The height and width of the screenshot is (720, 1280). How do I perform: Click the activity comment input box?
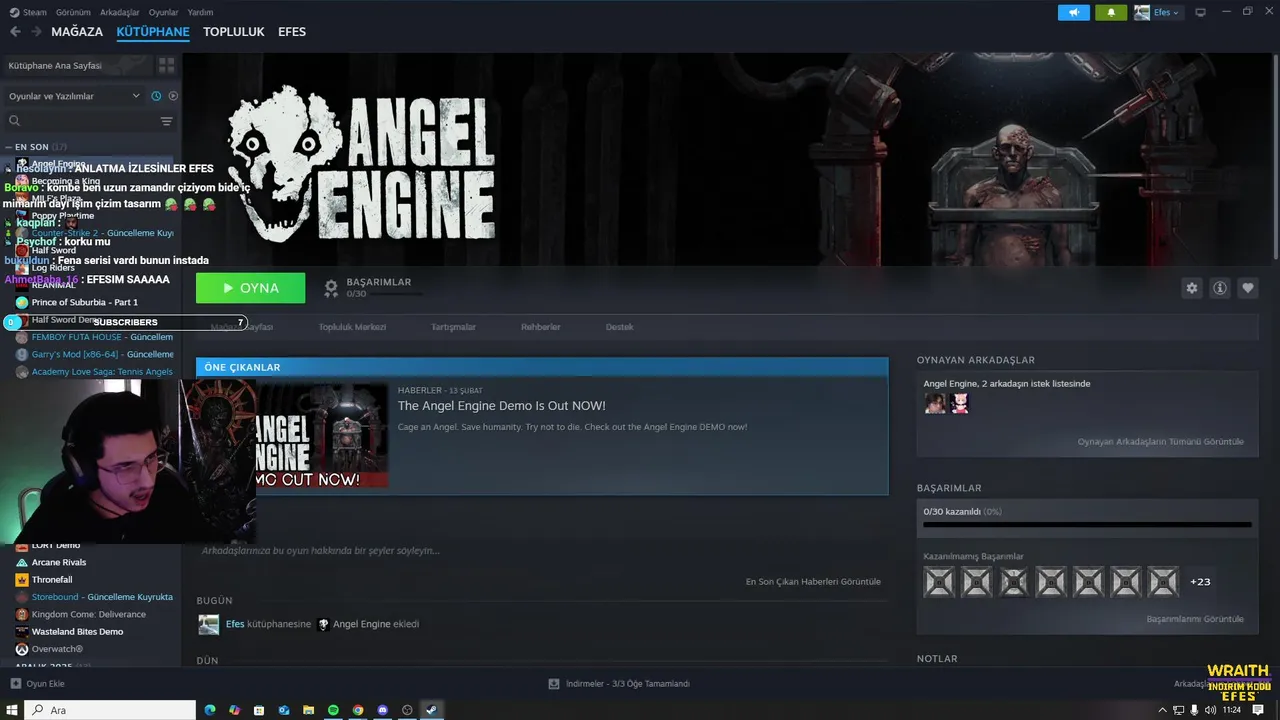pos(540,550)
